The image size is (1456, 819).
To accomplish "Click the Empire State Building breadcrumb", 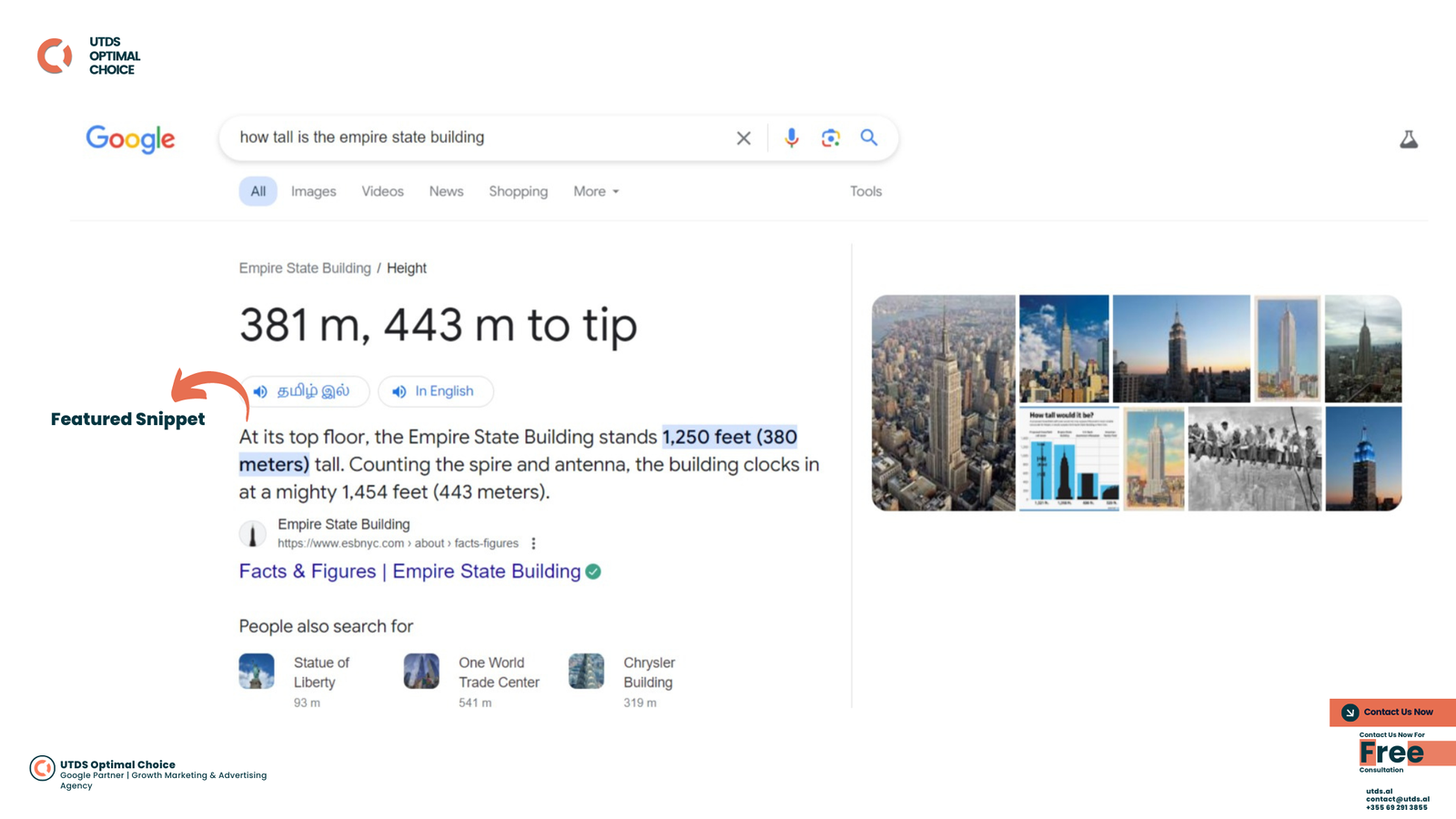I will click(305, 268).
